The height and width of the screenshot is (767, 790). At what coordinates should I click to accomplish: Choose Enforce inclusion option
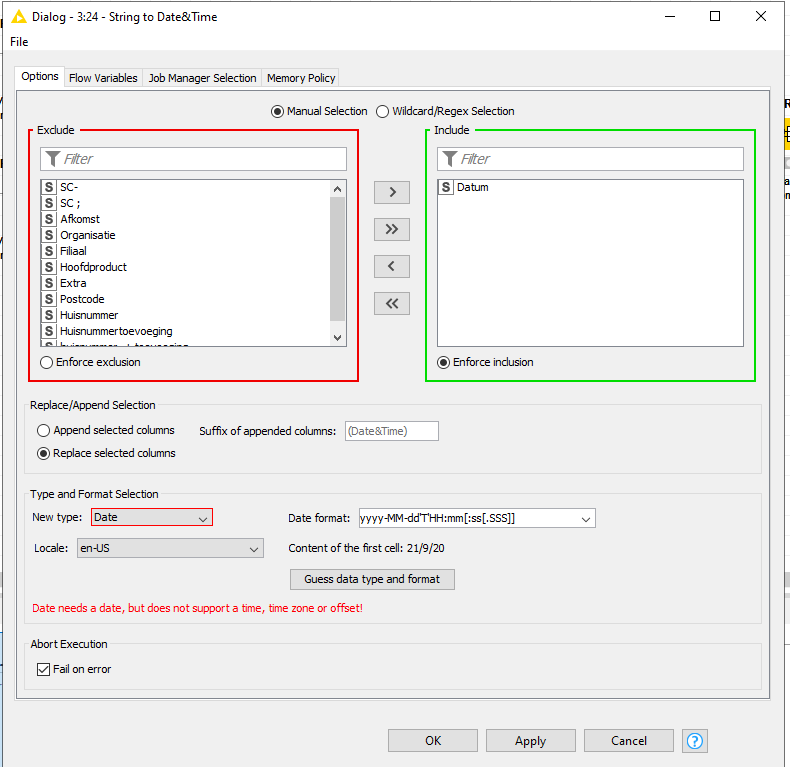pos(443,362)
